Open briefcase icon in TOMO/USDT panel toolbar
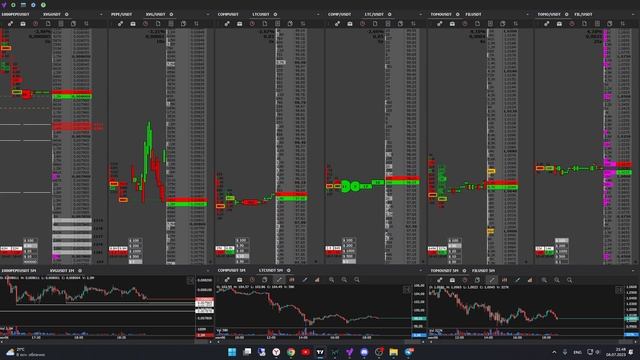 click(559, 24)
